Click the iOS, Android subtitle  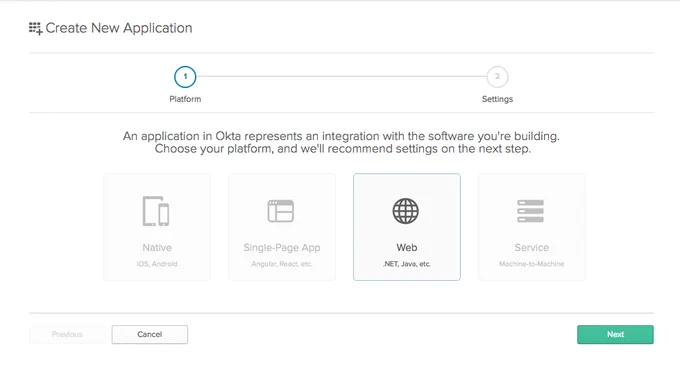(x=157, y=264)
